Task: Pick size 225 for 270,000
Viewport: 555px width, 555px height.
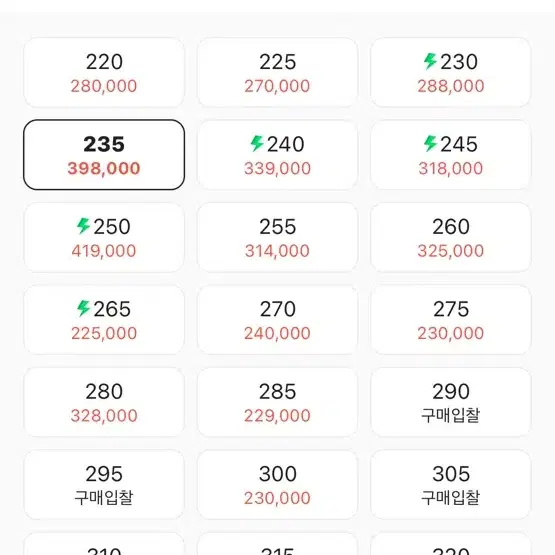Action: click(277, 72)
